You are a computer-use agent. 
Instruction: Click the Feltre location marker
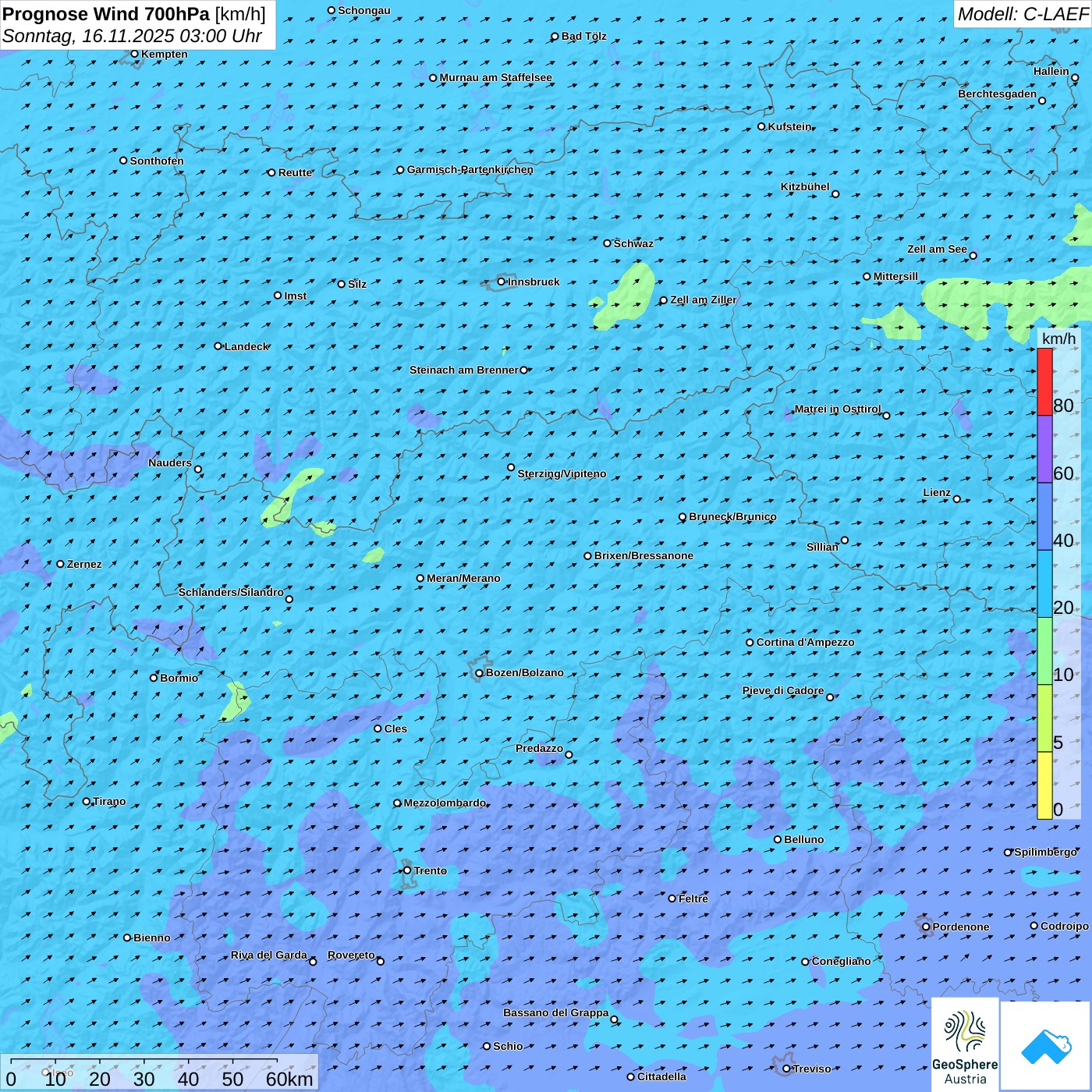(672, 899)
